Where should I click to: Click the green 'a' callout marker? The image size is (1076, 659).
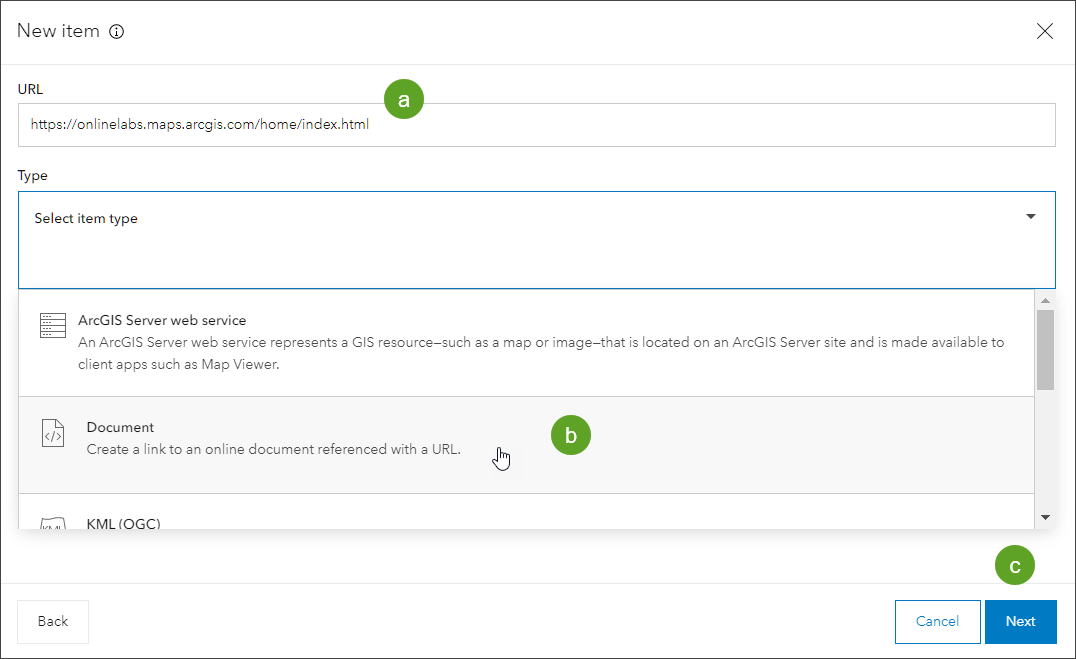(404, 99)
